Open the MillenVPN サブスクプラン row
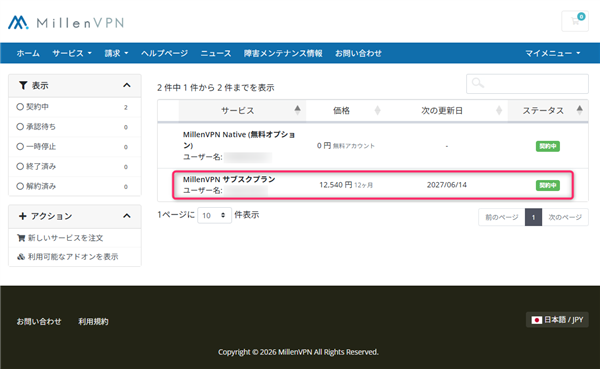The height and width of the screenshot is (369, 600). click(373, 185)
